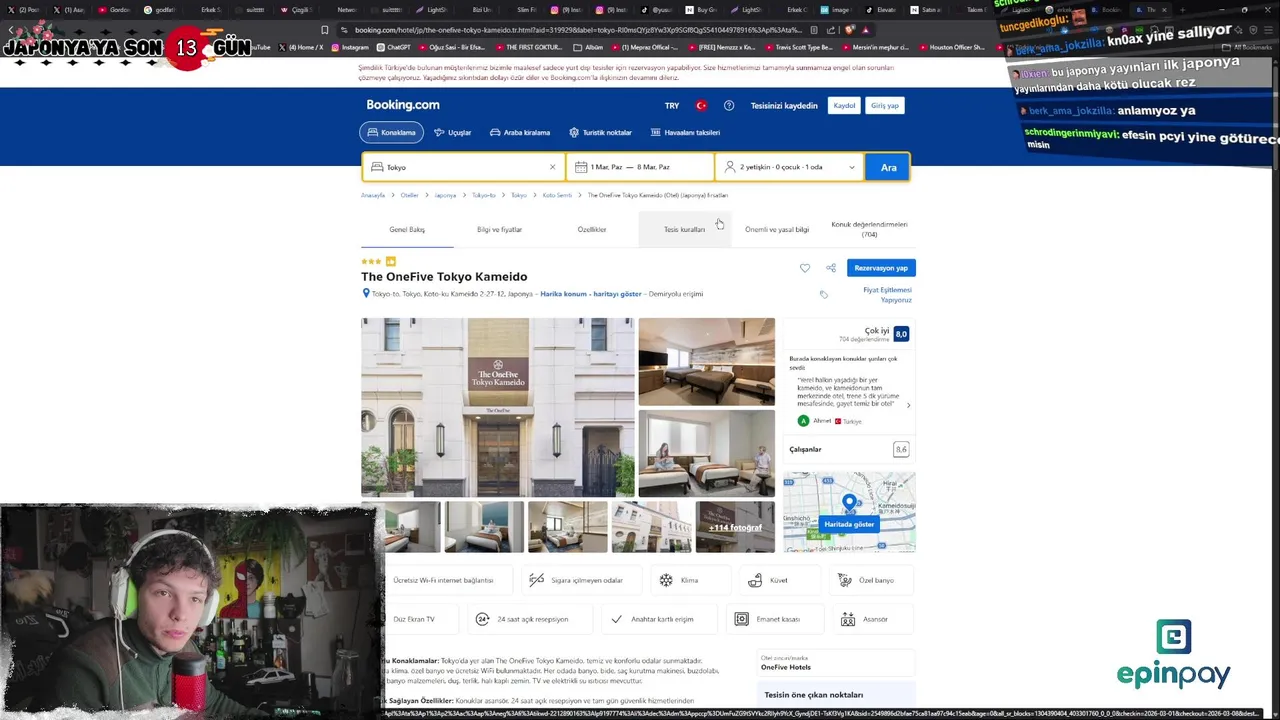The image size is (1280, 720).
Task: Click the Düz Ekran TV feature
Action: [x=414, y=619]
